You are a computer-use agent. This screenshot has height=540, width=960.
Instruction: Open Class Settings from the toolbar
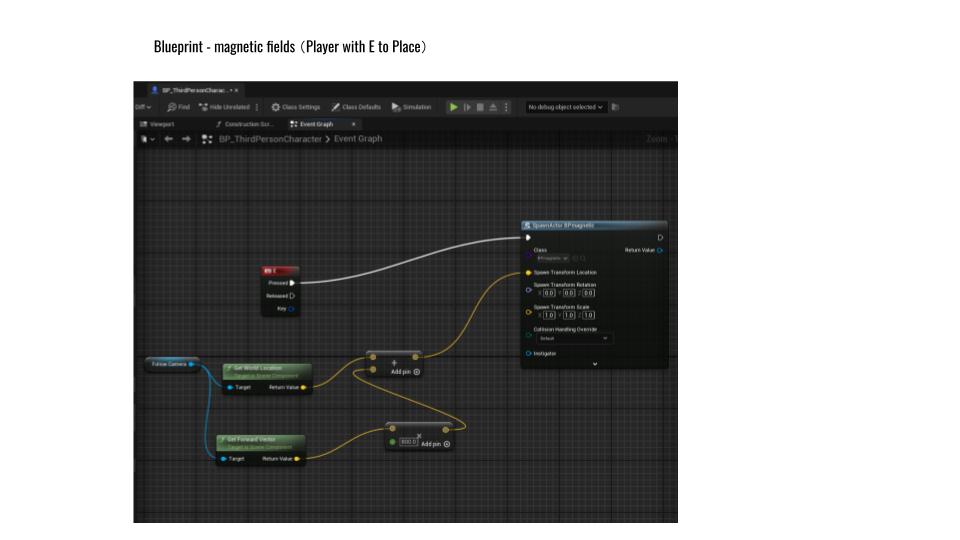tap(295, 107)
